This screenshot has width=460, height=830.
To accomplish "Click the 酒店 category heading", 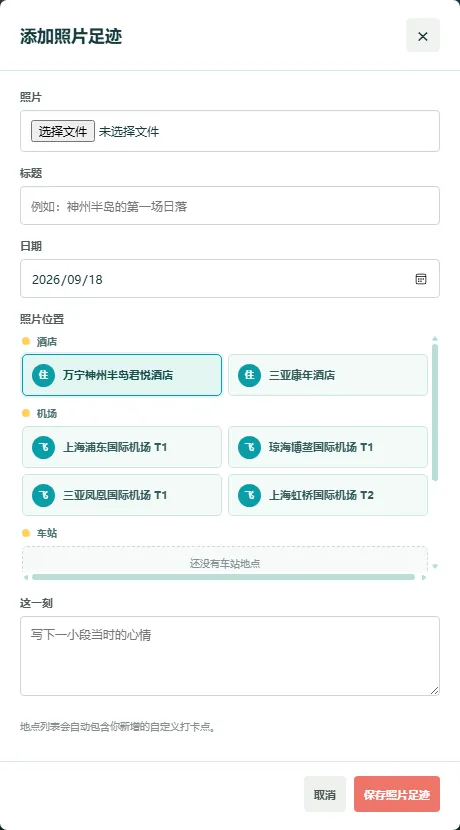I will 47,341.
